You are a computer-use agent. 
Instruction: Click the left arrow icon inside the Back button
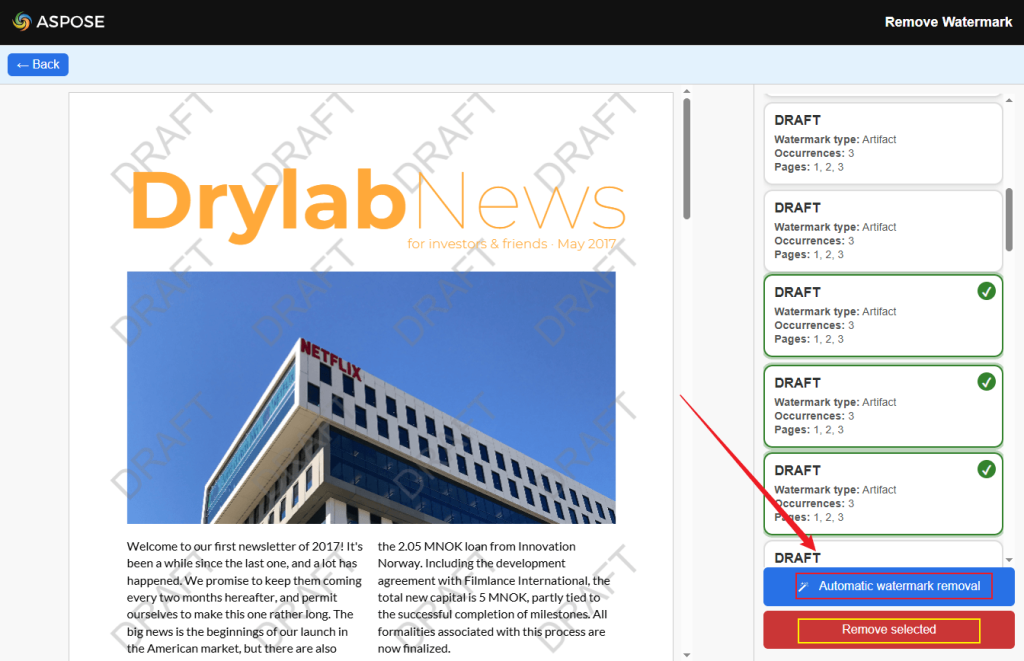coord(22,64)
